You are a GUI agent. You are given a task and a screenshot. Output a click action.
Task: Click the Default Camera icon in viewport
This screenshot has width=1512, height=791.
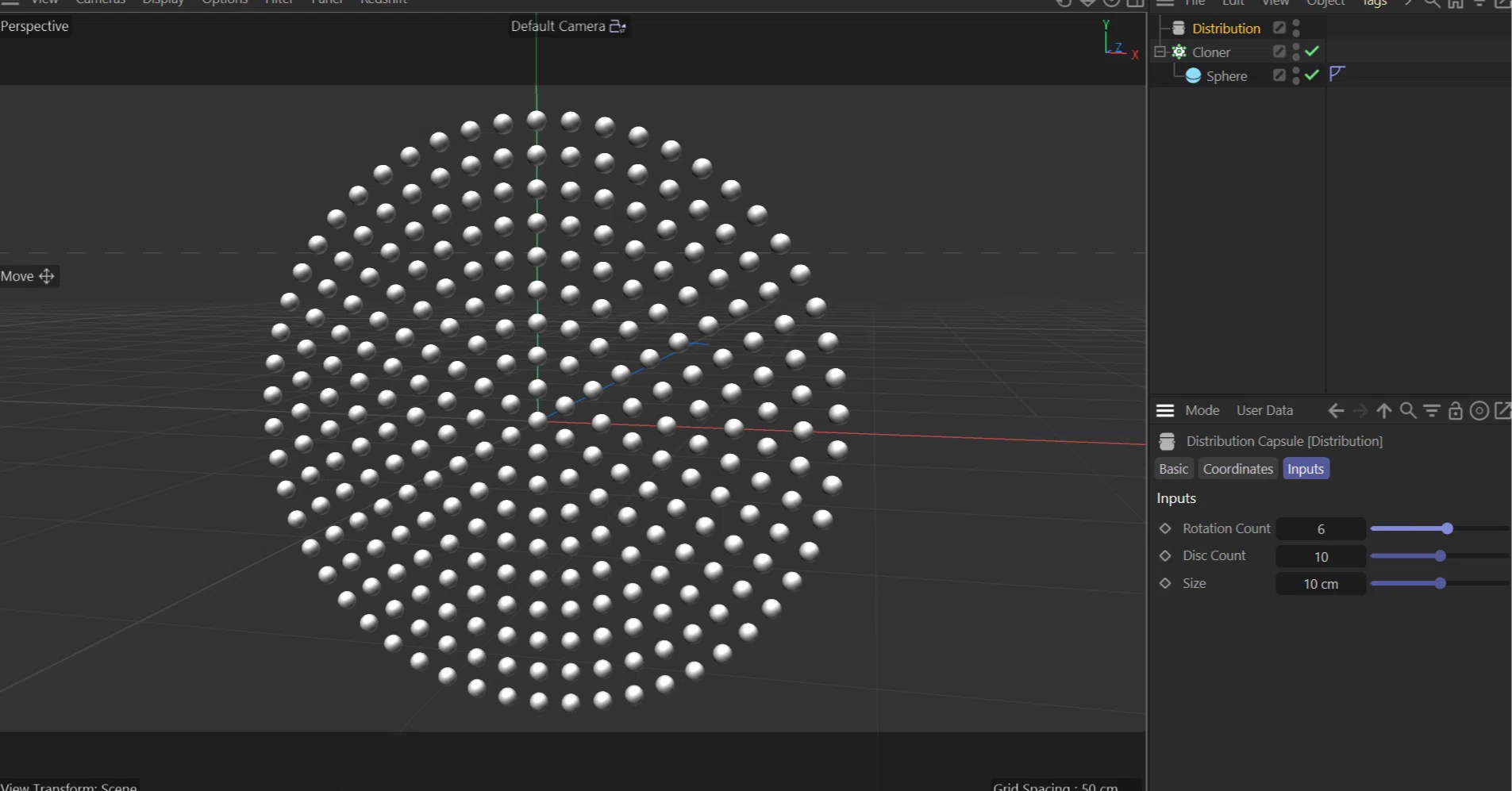[x=617, y=26]
